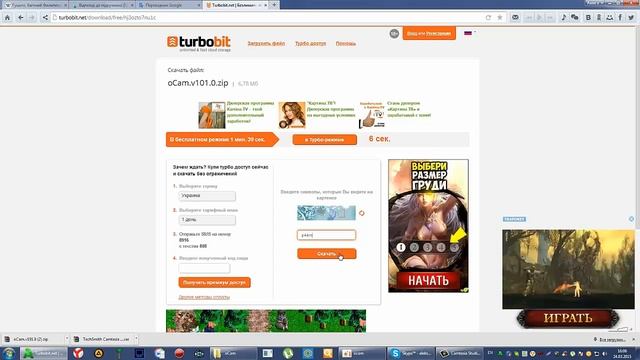Open the "Загрузить файл" navigation link
The image size is (640, 360).
click(x=266, y=43)
